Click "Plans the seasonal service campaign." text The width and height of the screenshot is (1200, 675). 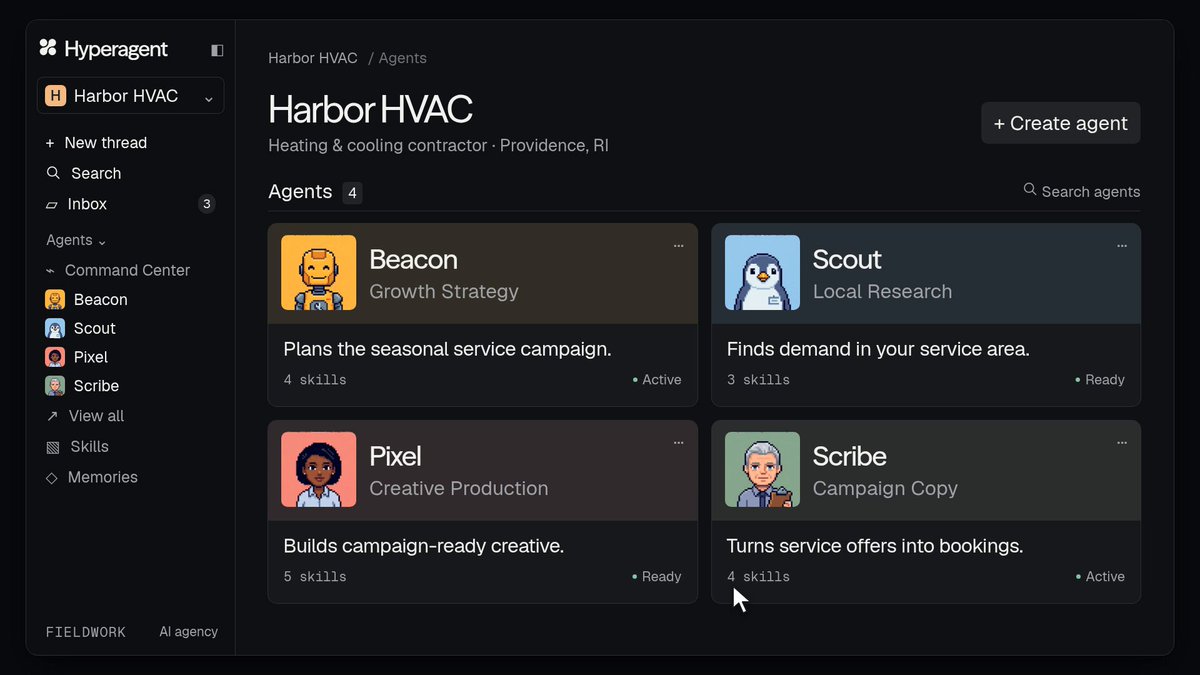[x=447, y=349]
